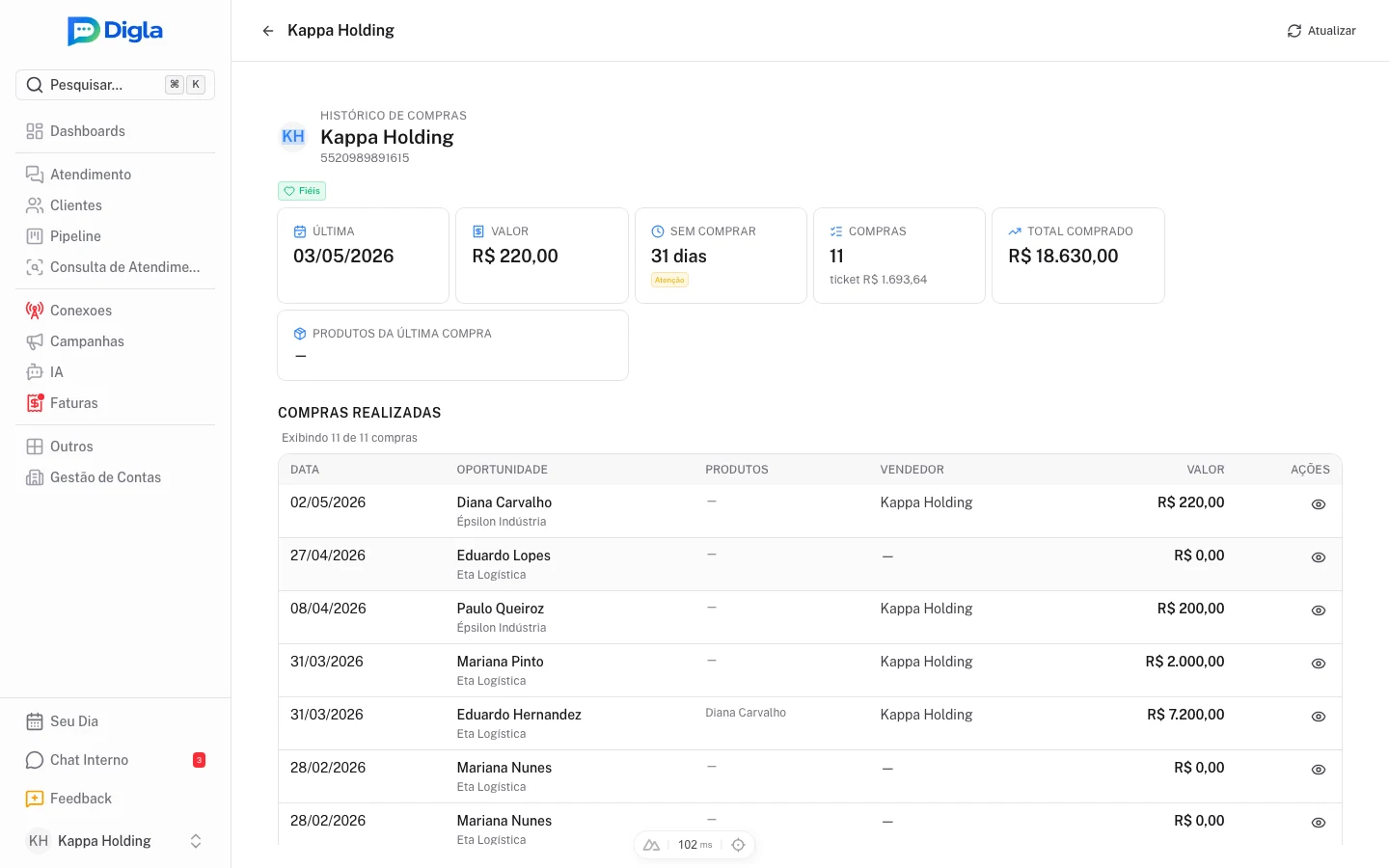View purchase of 02/05/2026 via eye icon

[1319, 504]
